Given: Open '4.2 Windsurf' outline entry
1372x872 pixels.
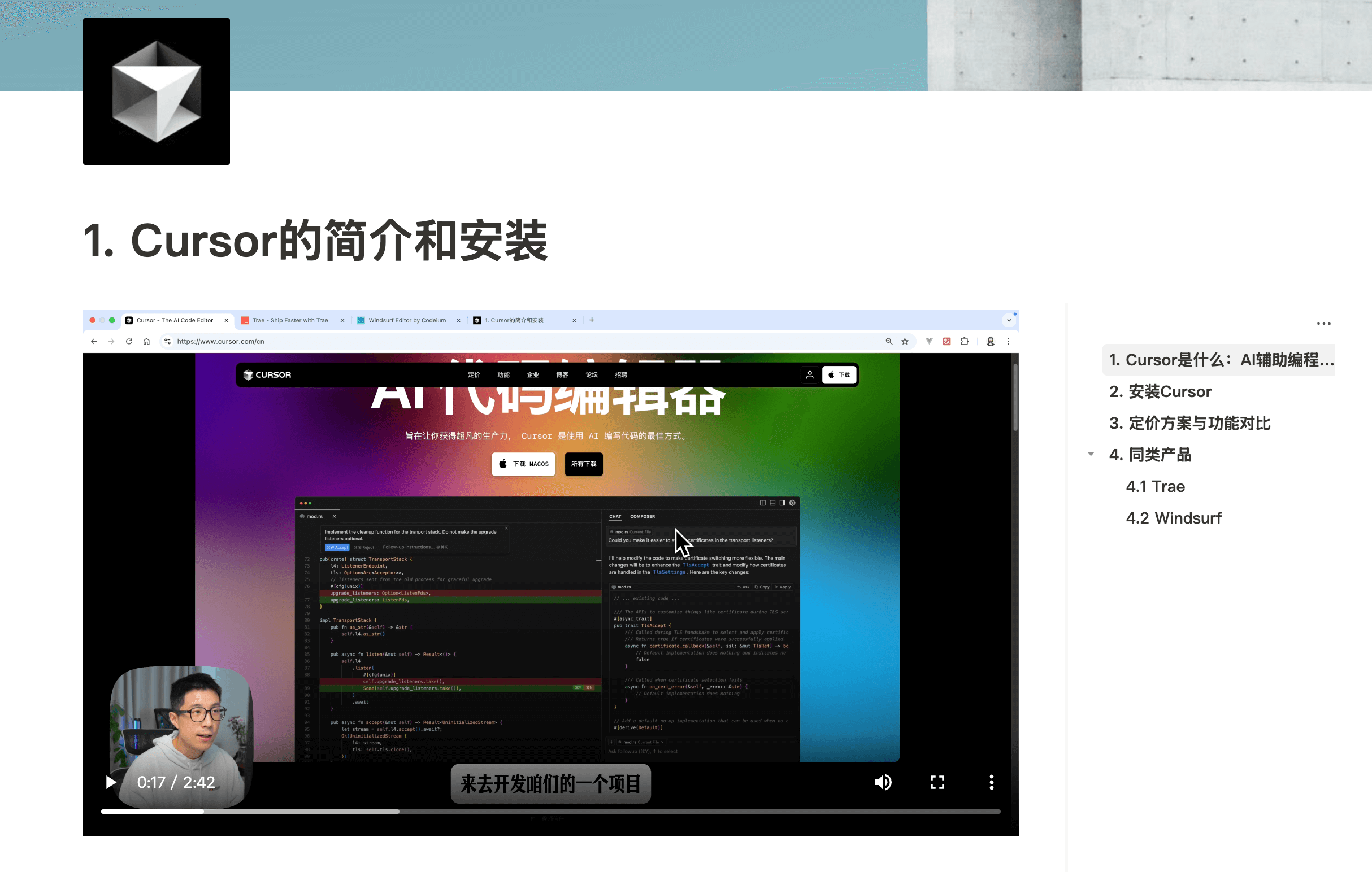Looking at the screenshot, I should (1173, 518).
